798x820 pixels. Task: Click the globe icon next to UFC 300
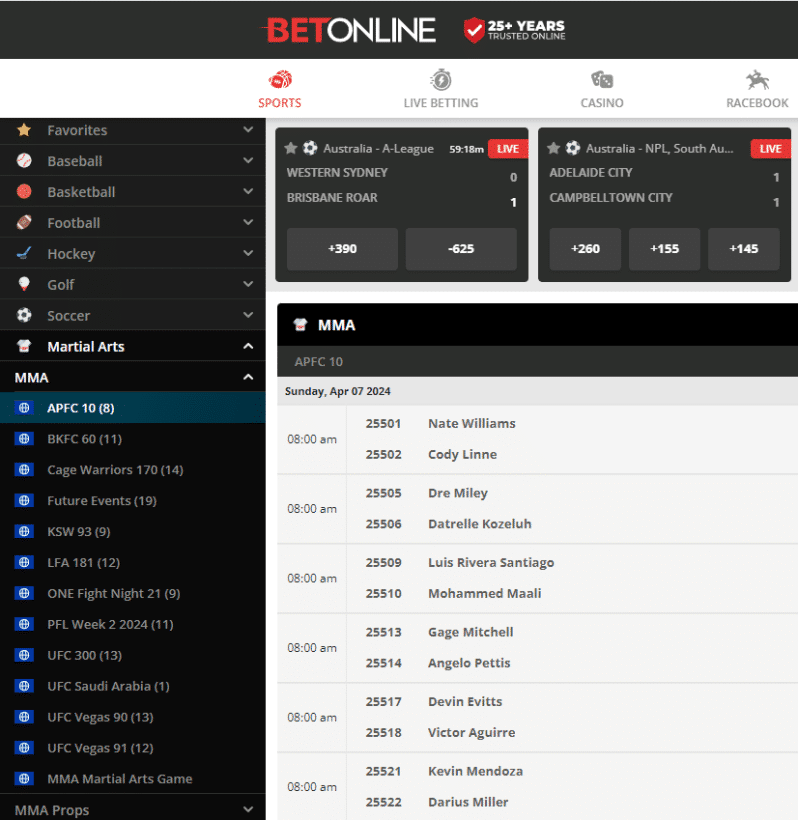coord(24,655)
